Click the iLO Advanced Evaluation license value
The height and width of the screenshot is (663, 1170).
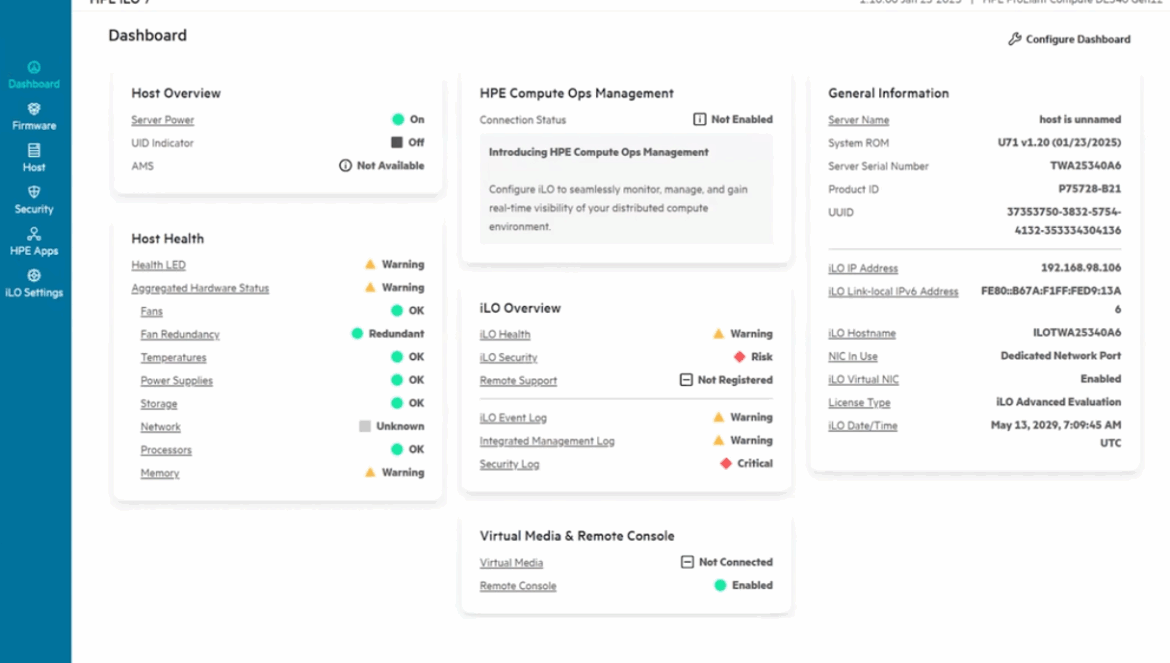click(x=1059, y=402)
